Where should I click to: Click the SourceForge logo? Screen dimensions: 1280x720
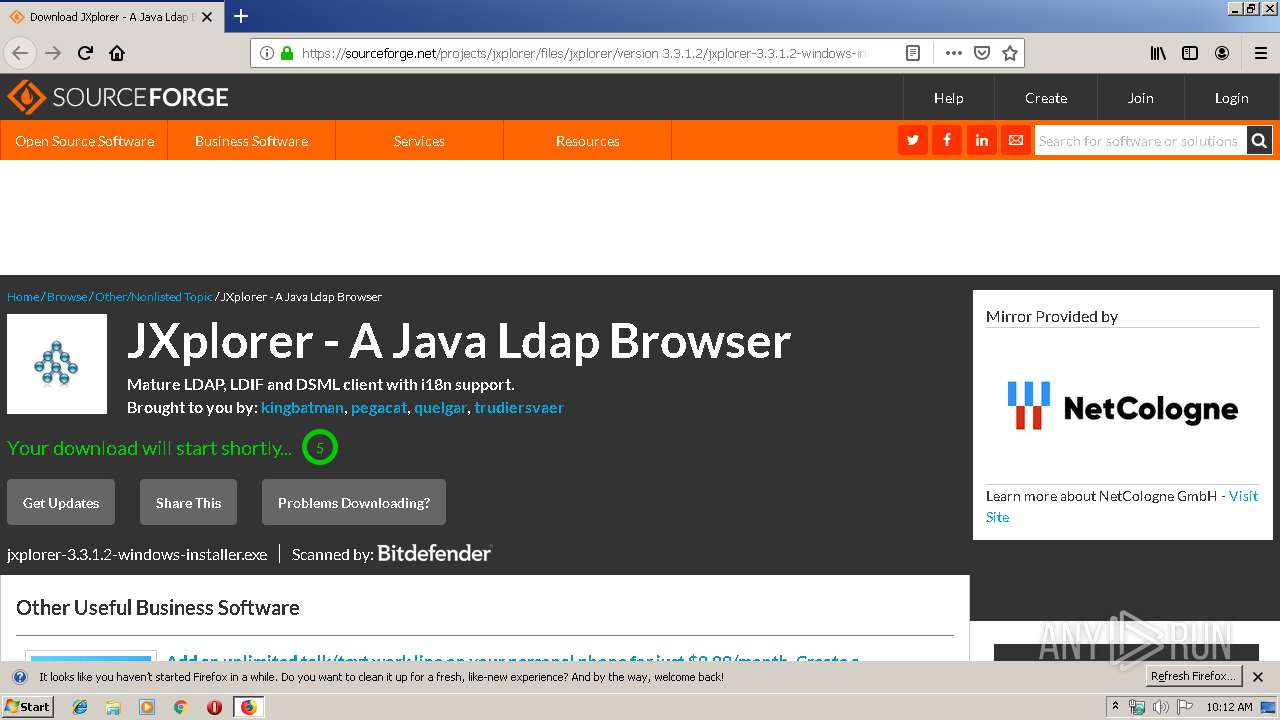(x=118, y=97)
